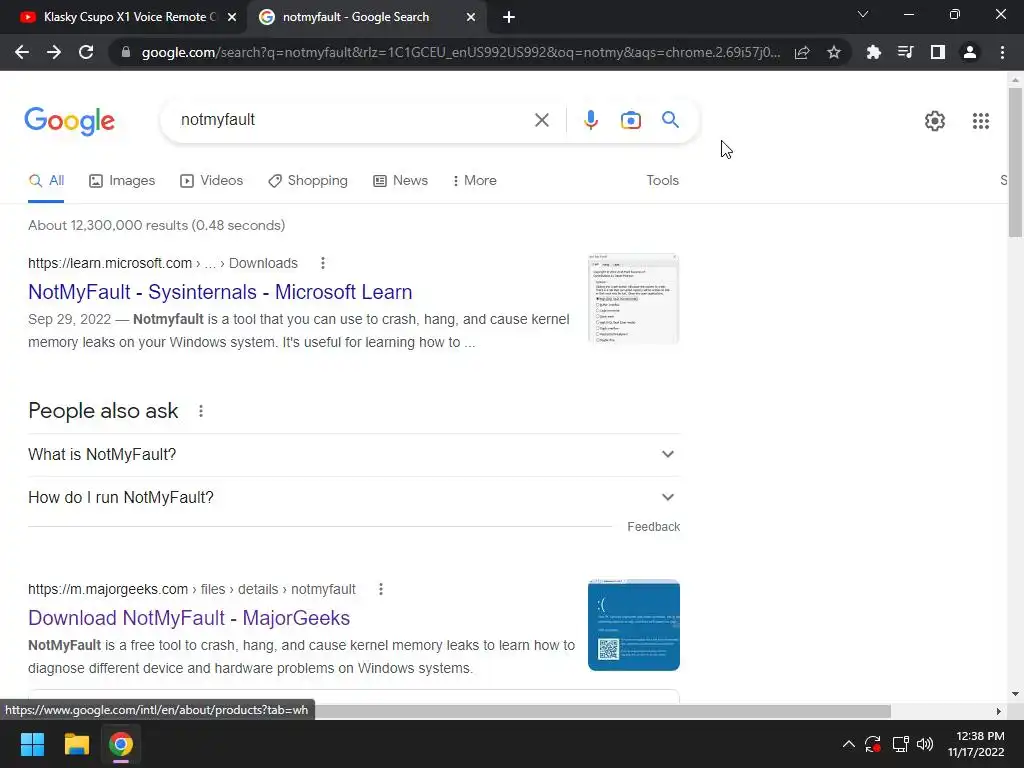Open Download NotMyFault MajorGeeks link

(x=189, y=618)
